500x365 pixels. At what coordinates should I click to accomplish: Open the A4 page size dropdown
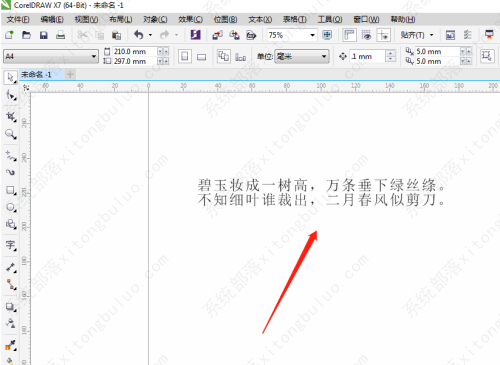(x=51, y=56)
